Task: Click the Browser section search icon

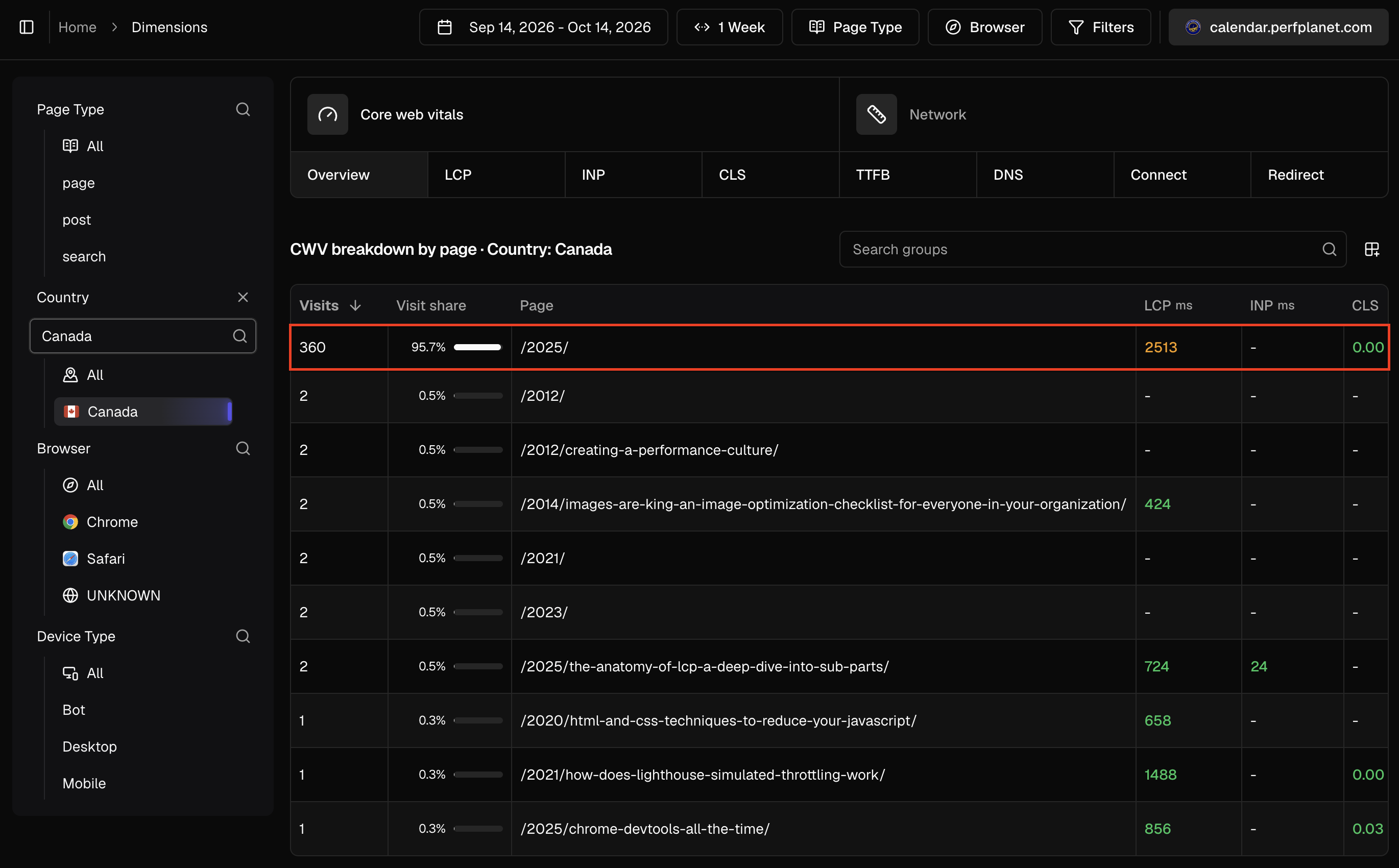Action: 243,448
